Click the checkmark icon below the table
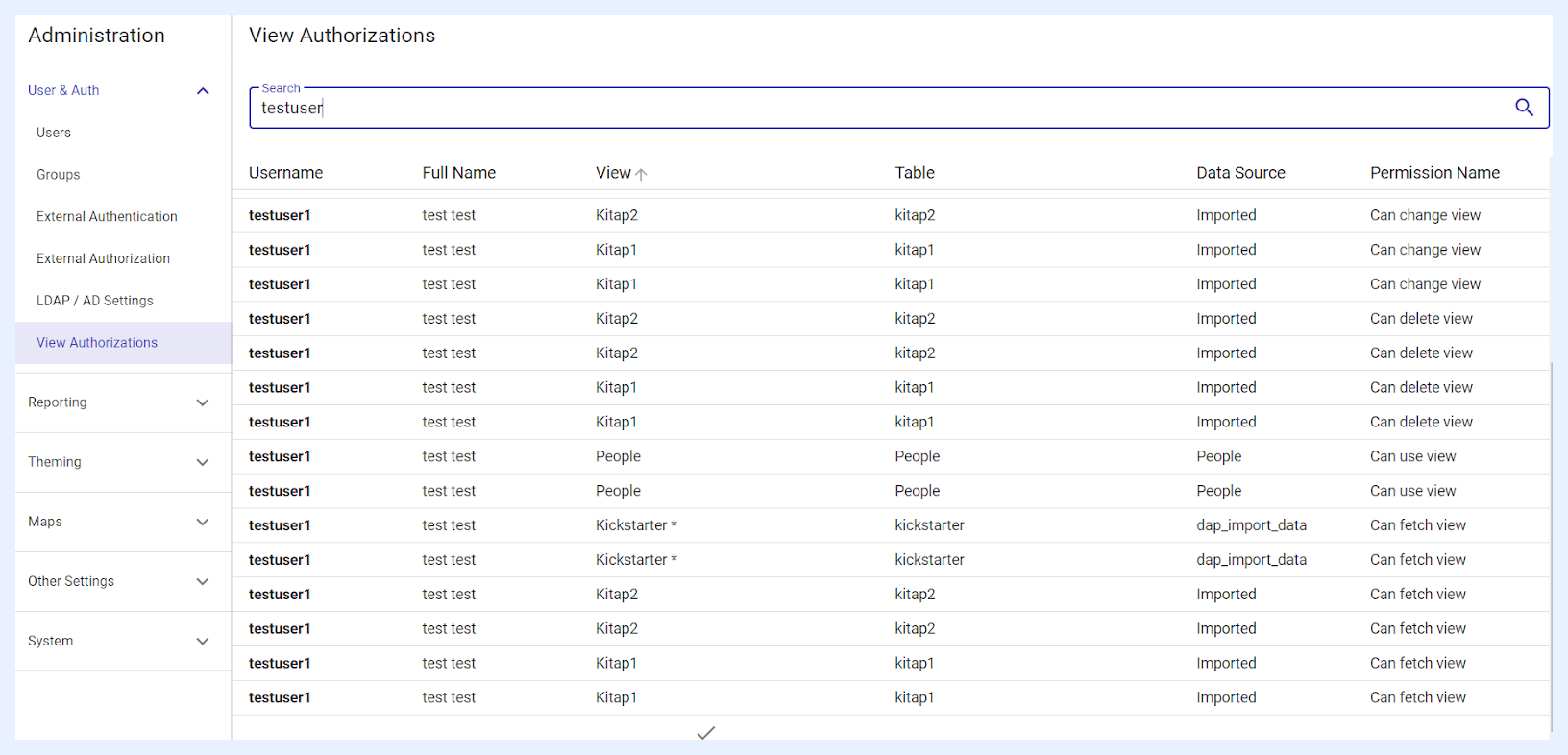 [706, 733]
